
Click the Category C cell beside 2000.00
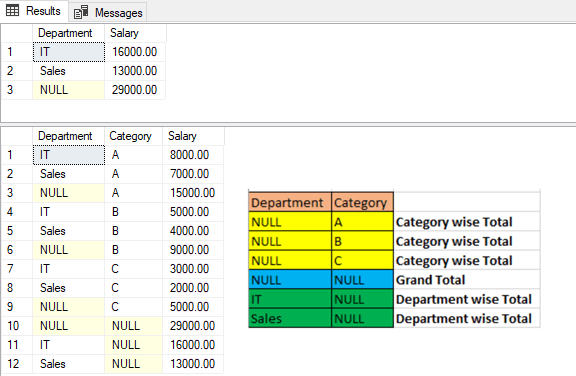tap(133, 288)
